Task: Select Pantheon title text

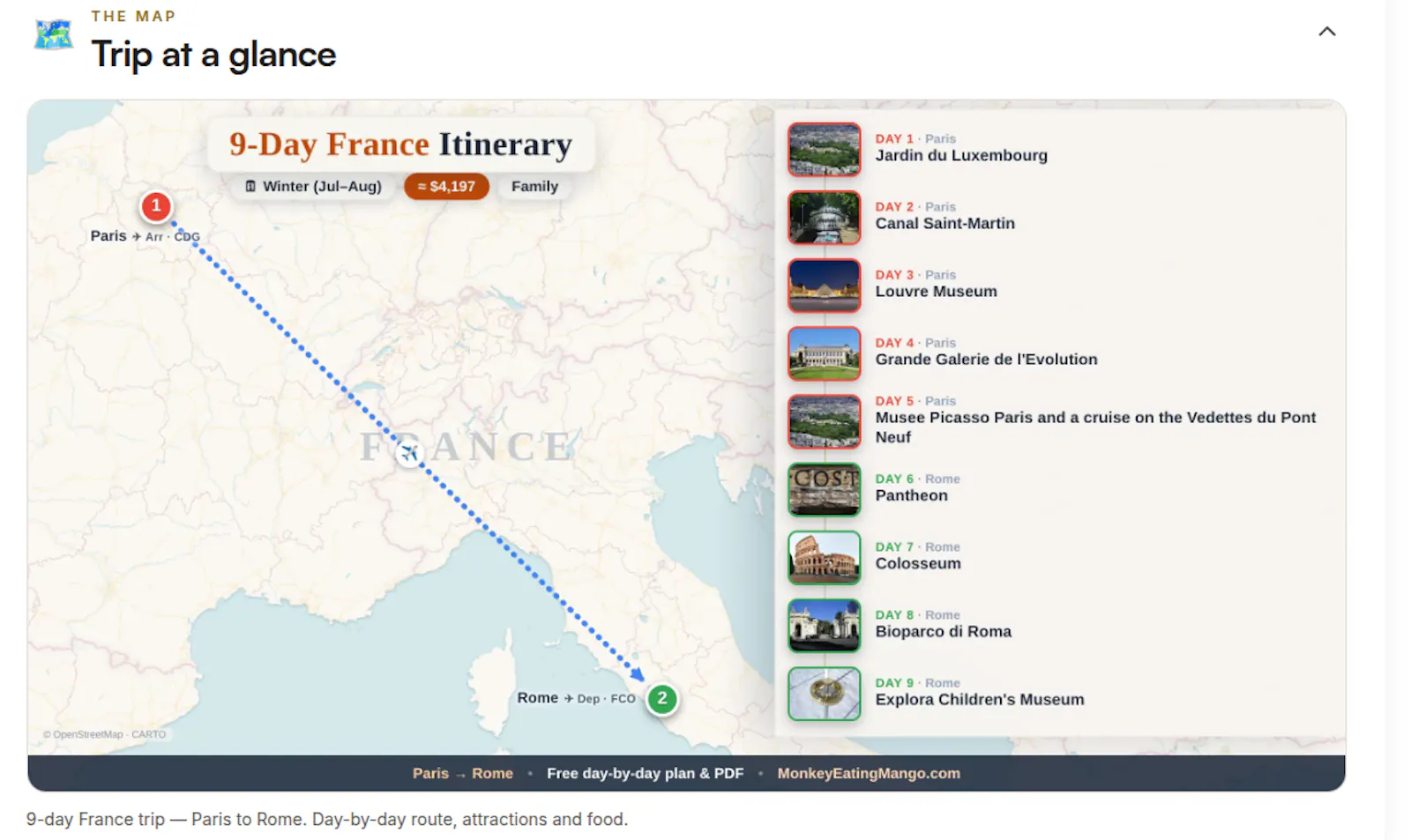Action: tap(911, 495)
